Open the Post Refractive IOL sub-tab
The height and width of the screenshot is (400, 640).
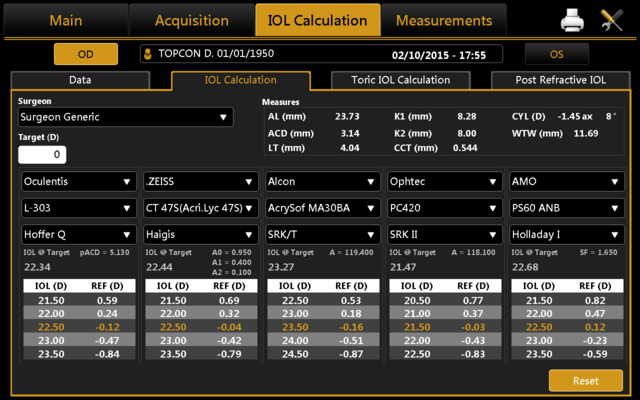coord(560,80)
